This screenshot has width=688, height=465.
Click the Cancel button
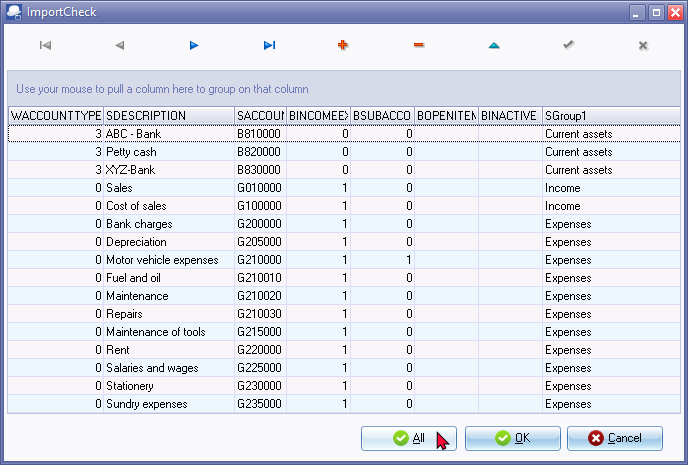coord(614,438)
